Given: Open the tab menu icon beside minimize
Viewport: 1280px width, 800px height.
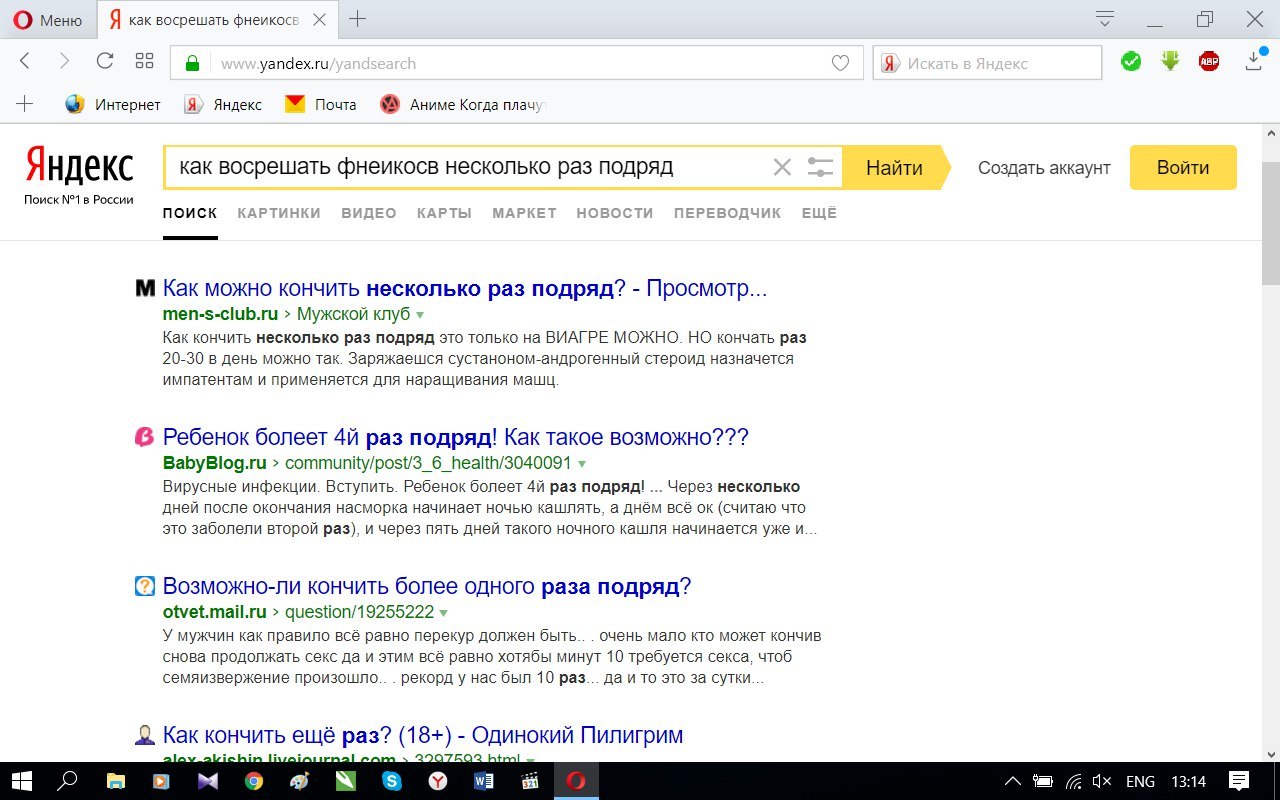Looking at the screenshot, I should 1105,19.
